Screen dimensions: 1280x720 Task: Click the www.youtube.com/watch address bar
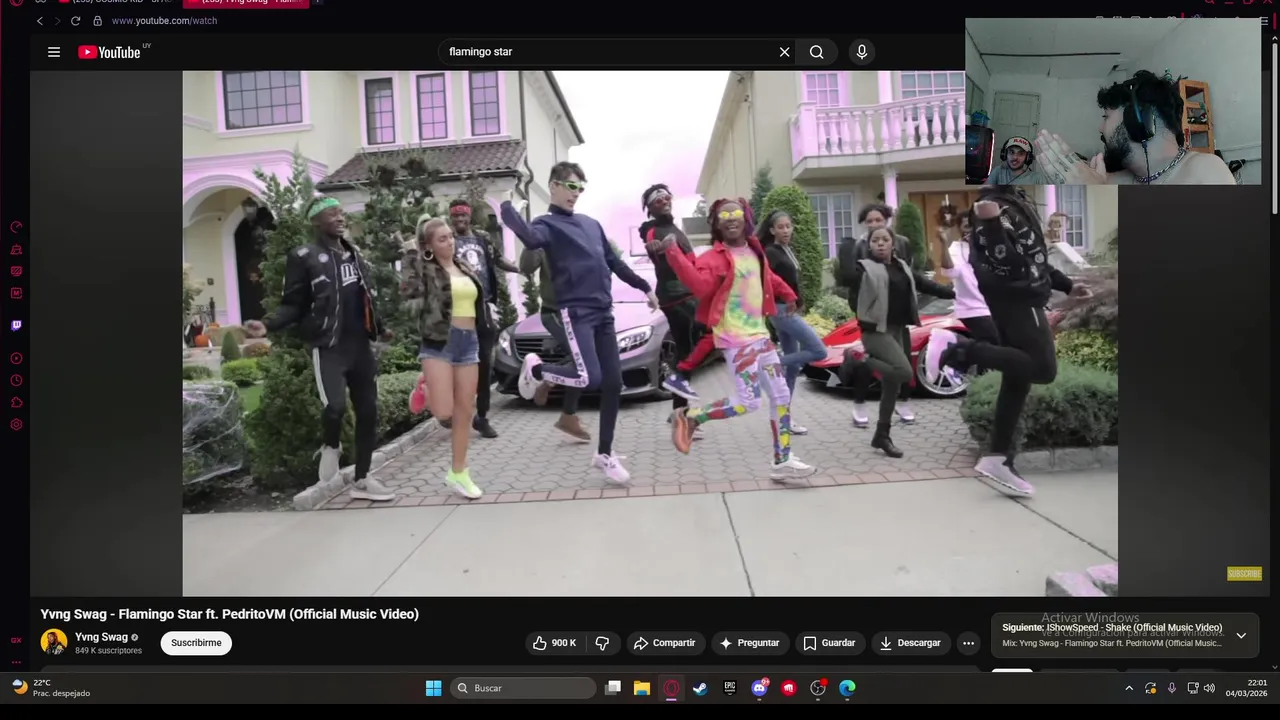coord(164,21)
